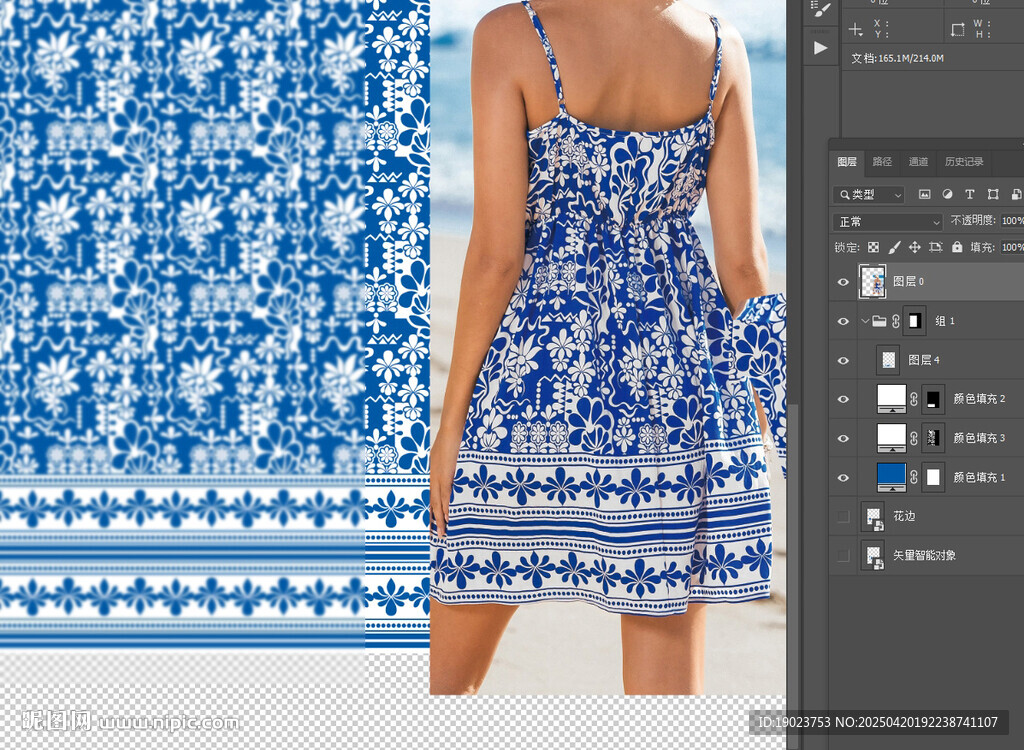Hide the 图层 0 layer
Screen dimensions: 1024x750
tap(843, 282)
